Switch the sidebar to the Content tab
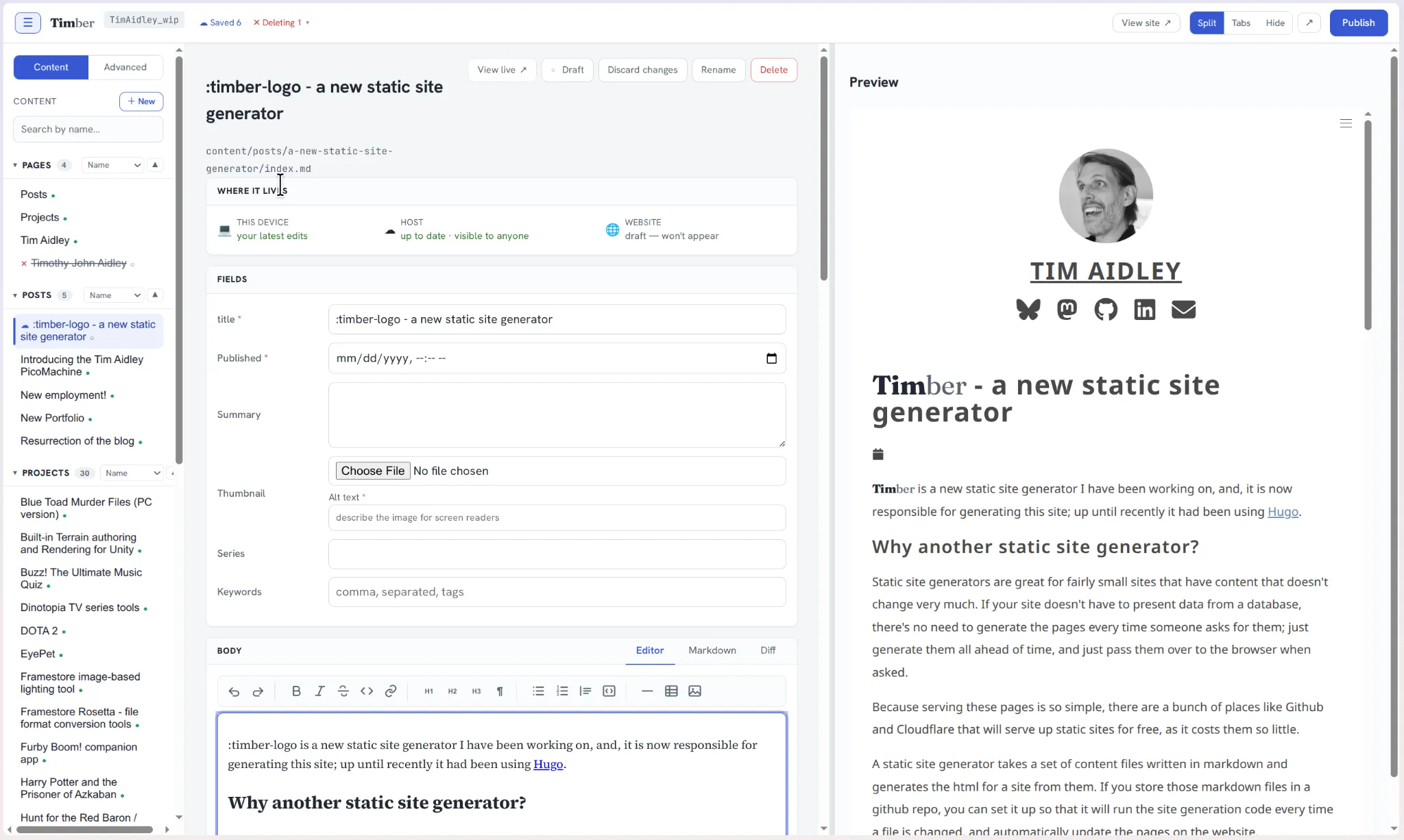Image resolution: width=1404 pixels, height=840 pixels. [51, 67]
